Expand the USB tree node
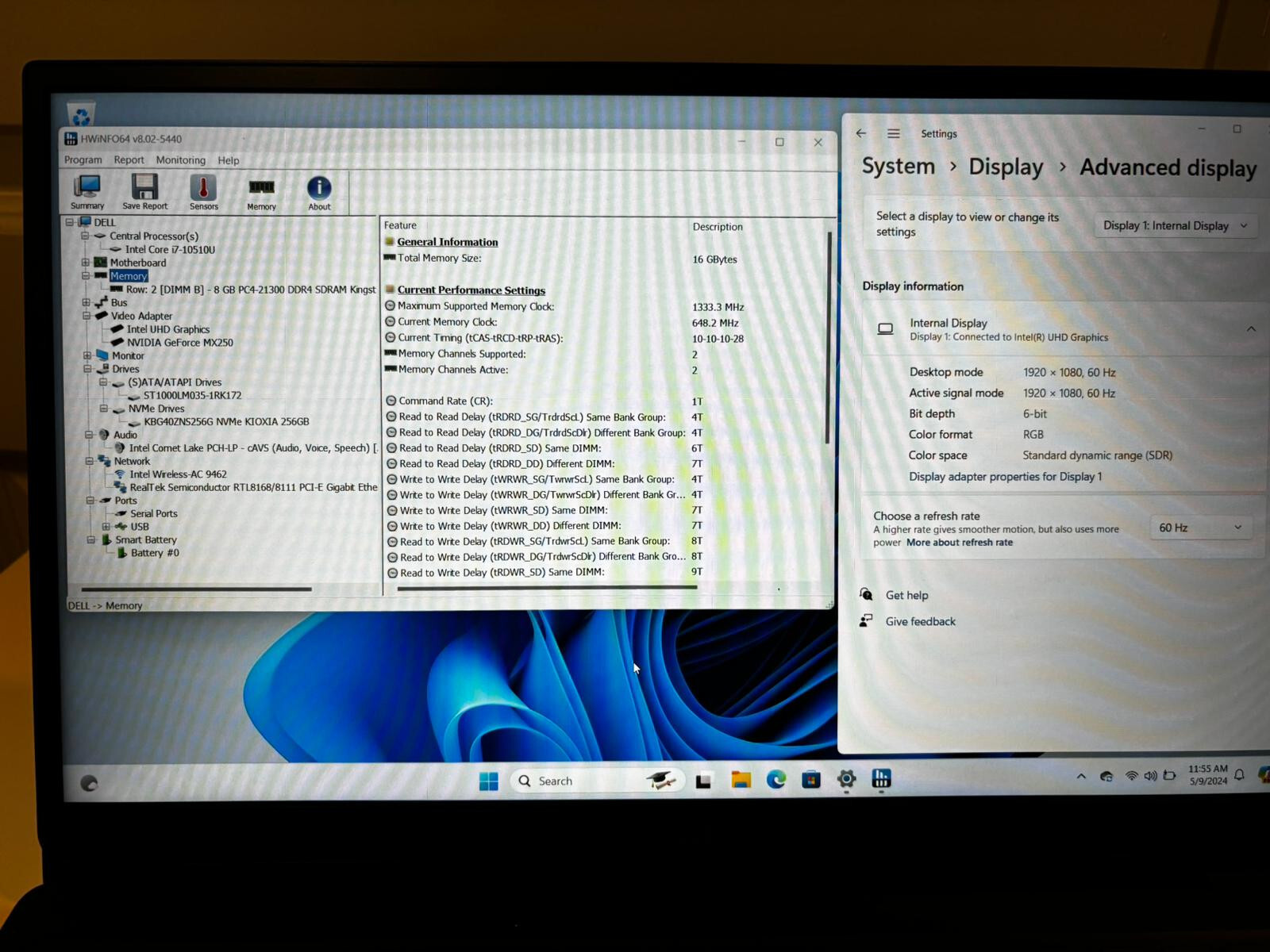 (106, 527)
